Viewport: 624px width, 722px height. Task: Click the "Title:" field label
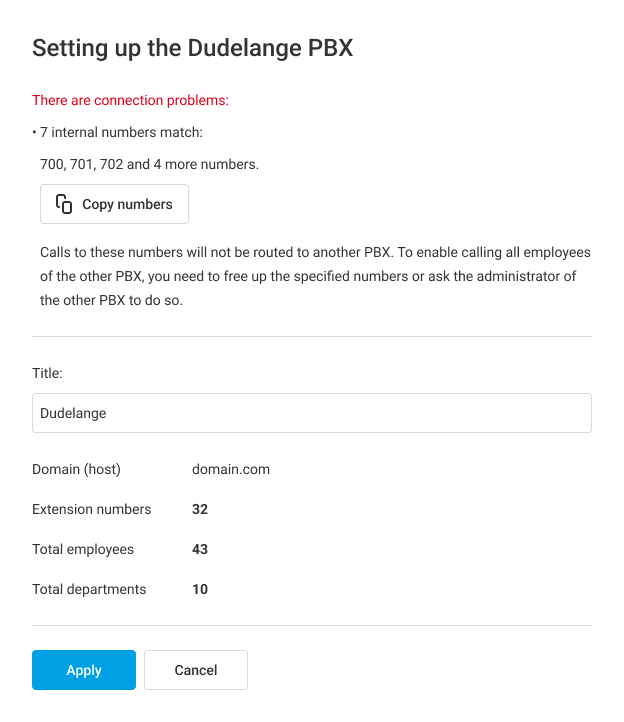pos(47,373)
